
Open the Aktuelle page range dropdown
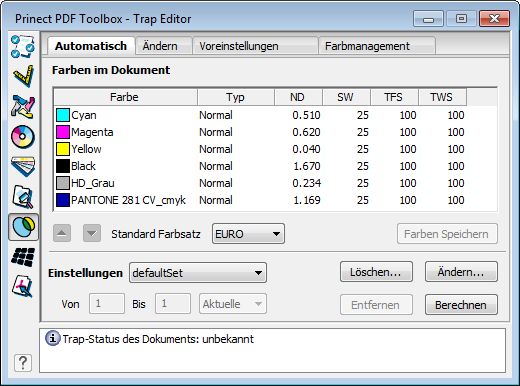(x=233, y=304)
